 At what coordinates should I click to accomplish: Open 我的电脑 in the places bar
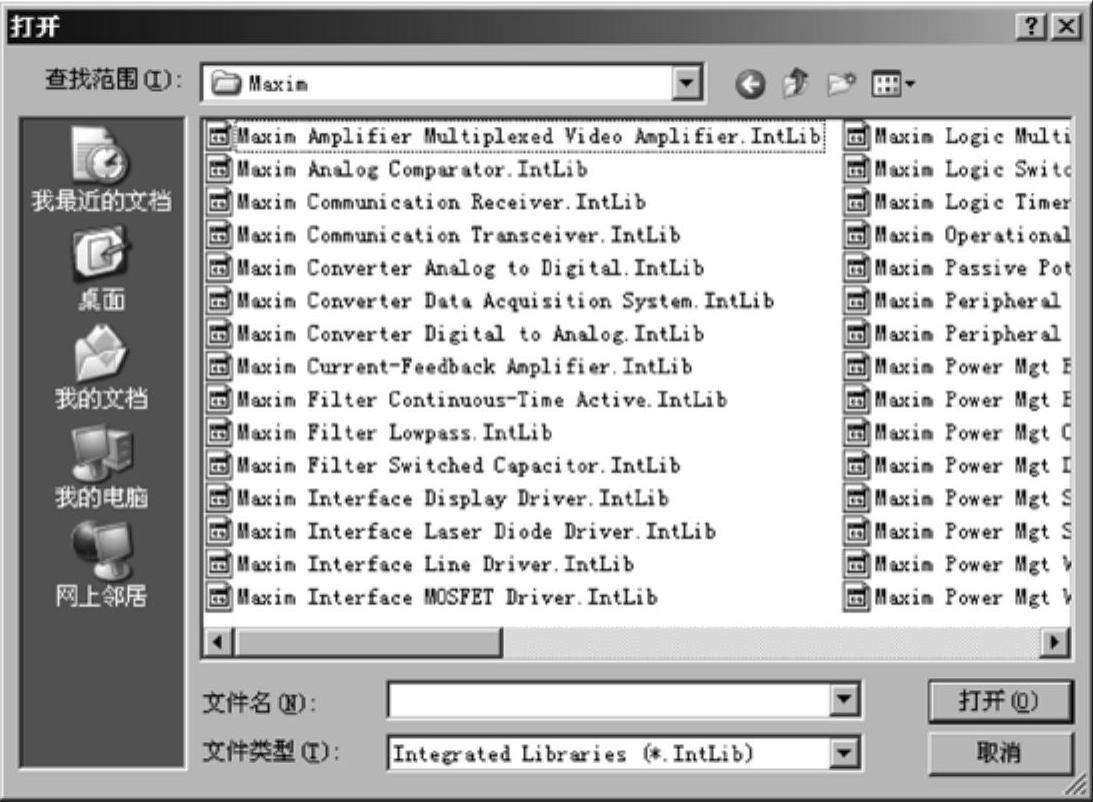[101, 468]
